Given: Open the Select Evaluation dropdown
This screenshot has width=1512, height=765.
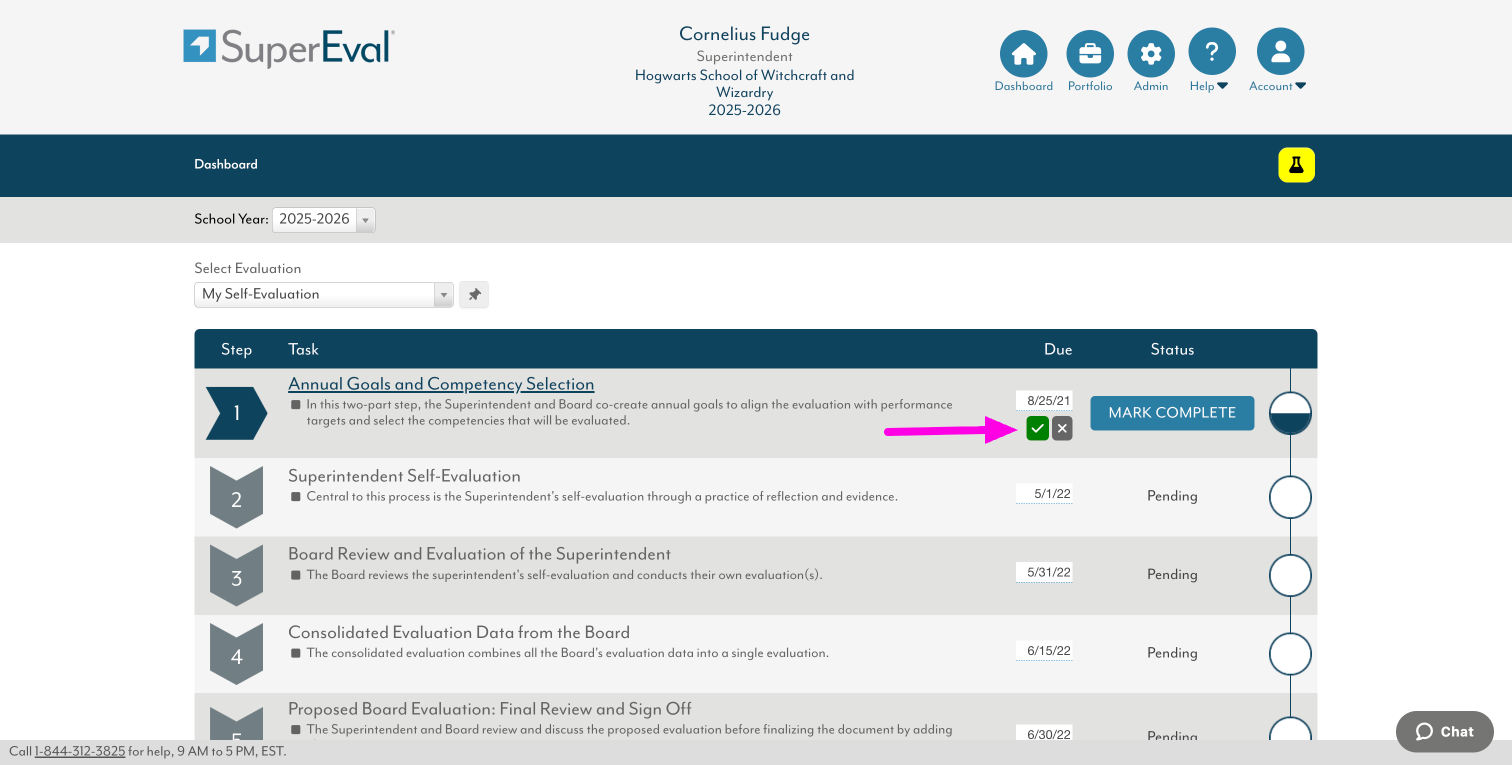Looking at the screenshot, I should [x=324, y=294].
